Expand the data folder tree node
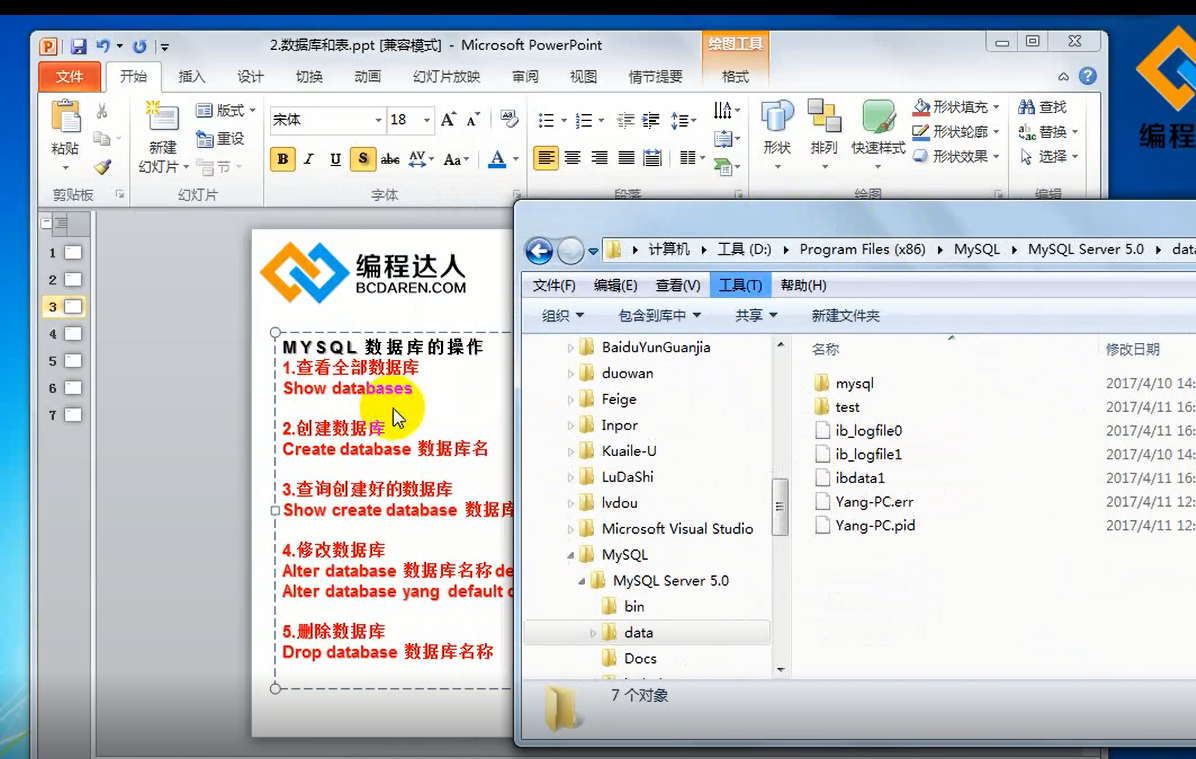This screenshot has height=759, width=1196. point(593,633)
